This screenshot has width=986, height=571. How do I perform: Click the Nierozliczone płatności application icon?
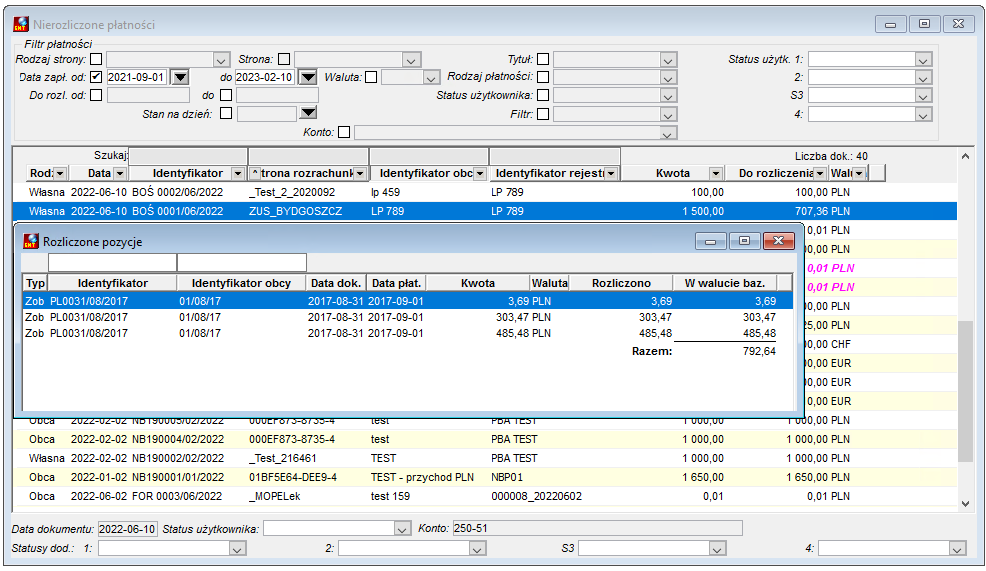tap(21, 25)
